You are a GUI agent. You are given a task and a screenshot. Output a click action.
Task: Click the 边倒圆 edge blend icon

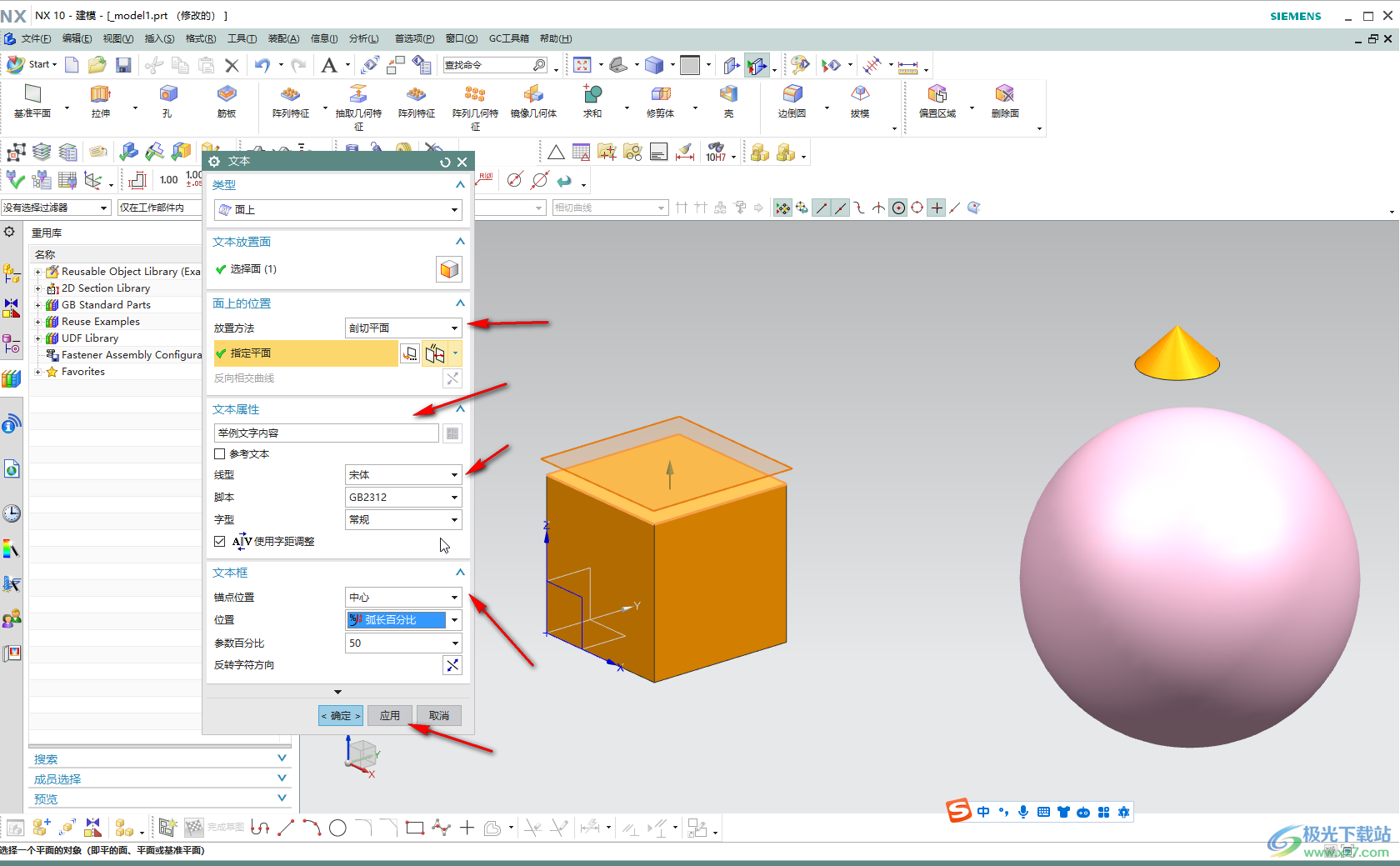(x=792, y=94)
